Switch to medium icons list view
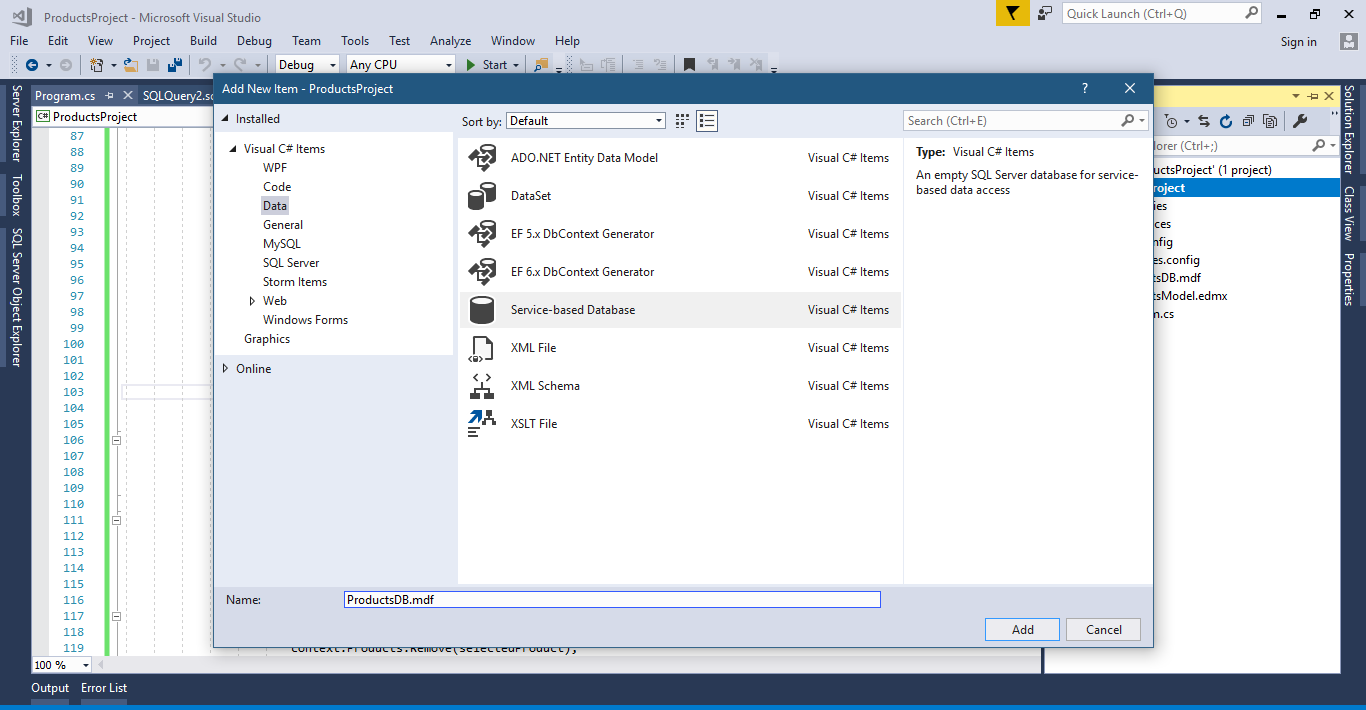Viewport: 1366px width, 710px height. point(707,121)
